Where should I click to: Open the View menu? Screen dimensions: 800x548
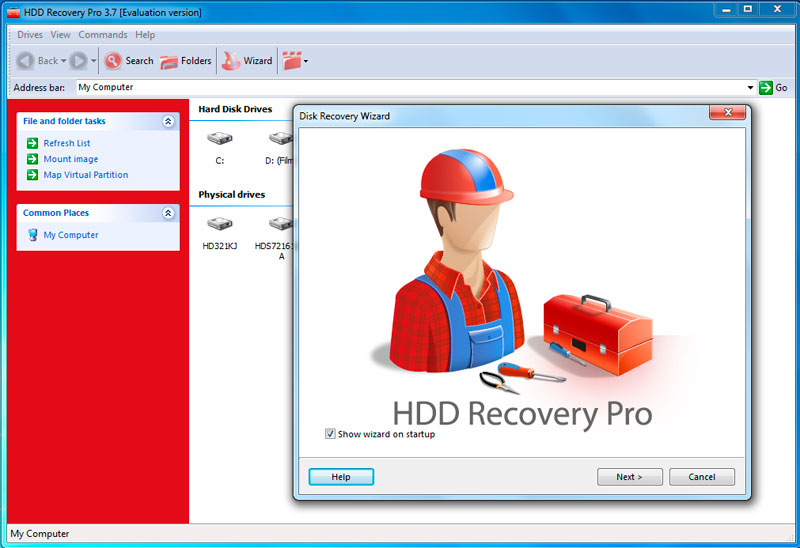point(60,35)
